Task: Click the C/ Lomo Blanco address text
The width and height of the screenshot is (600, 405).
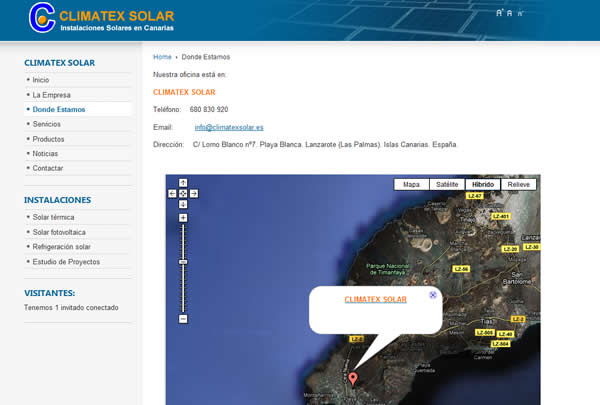Action: (x=324, y=145)
